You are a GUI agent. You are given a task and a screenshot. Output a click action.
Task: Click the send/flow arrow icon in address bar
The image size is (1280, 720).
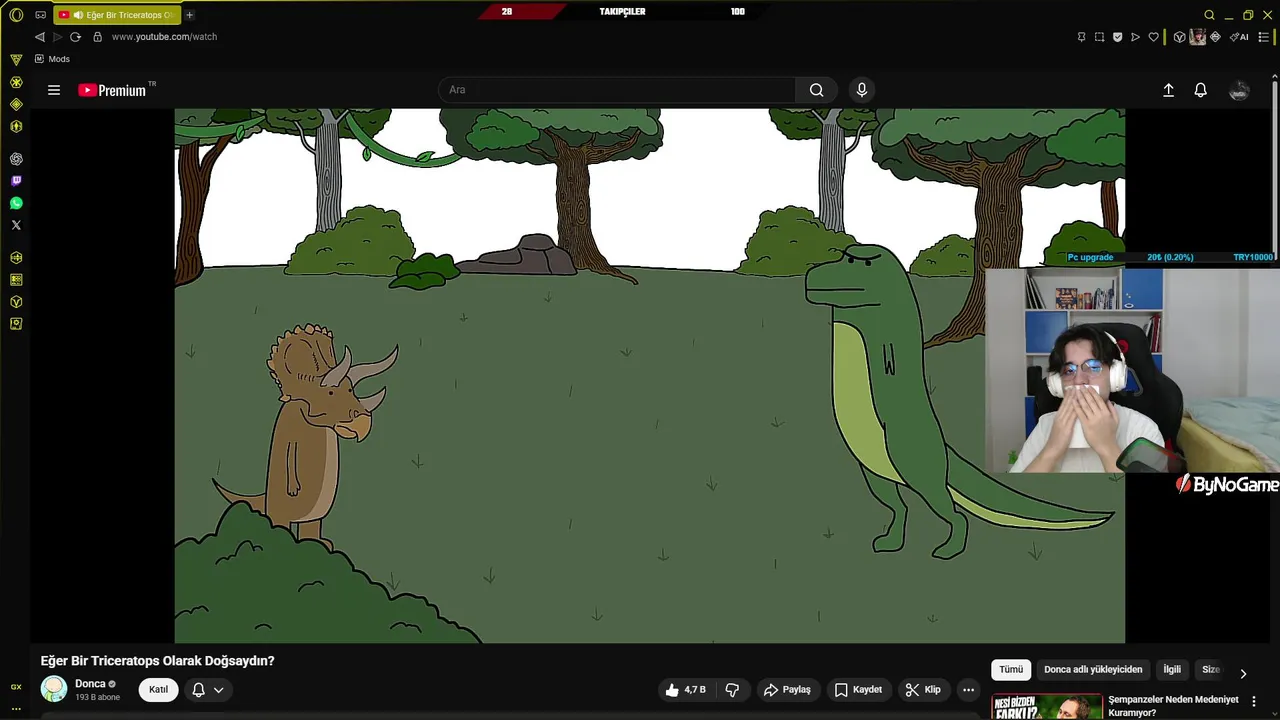tap(1135, 37)
